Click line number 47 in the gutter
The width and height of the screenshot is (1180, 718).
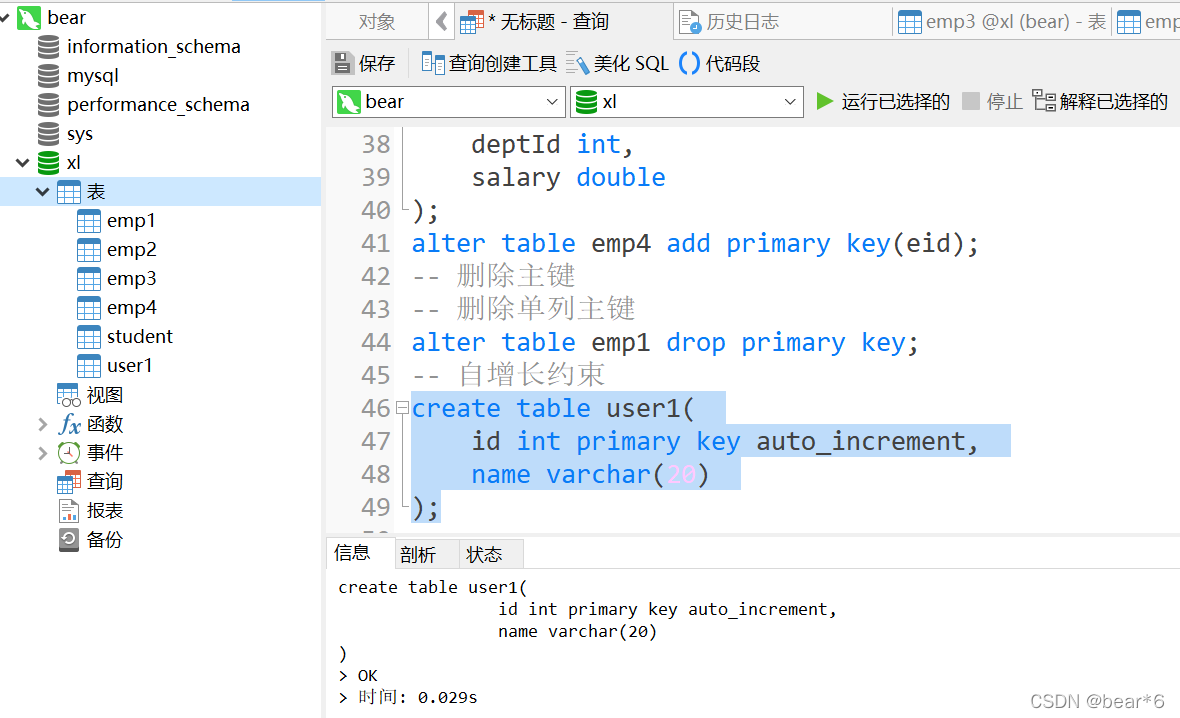[x=376, y=441]
